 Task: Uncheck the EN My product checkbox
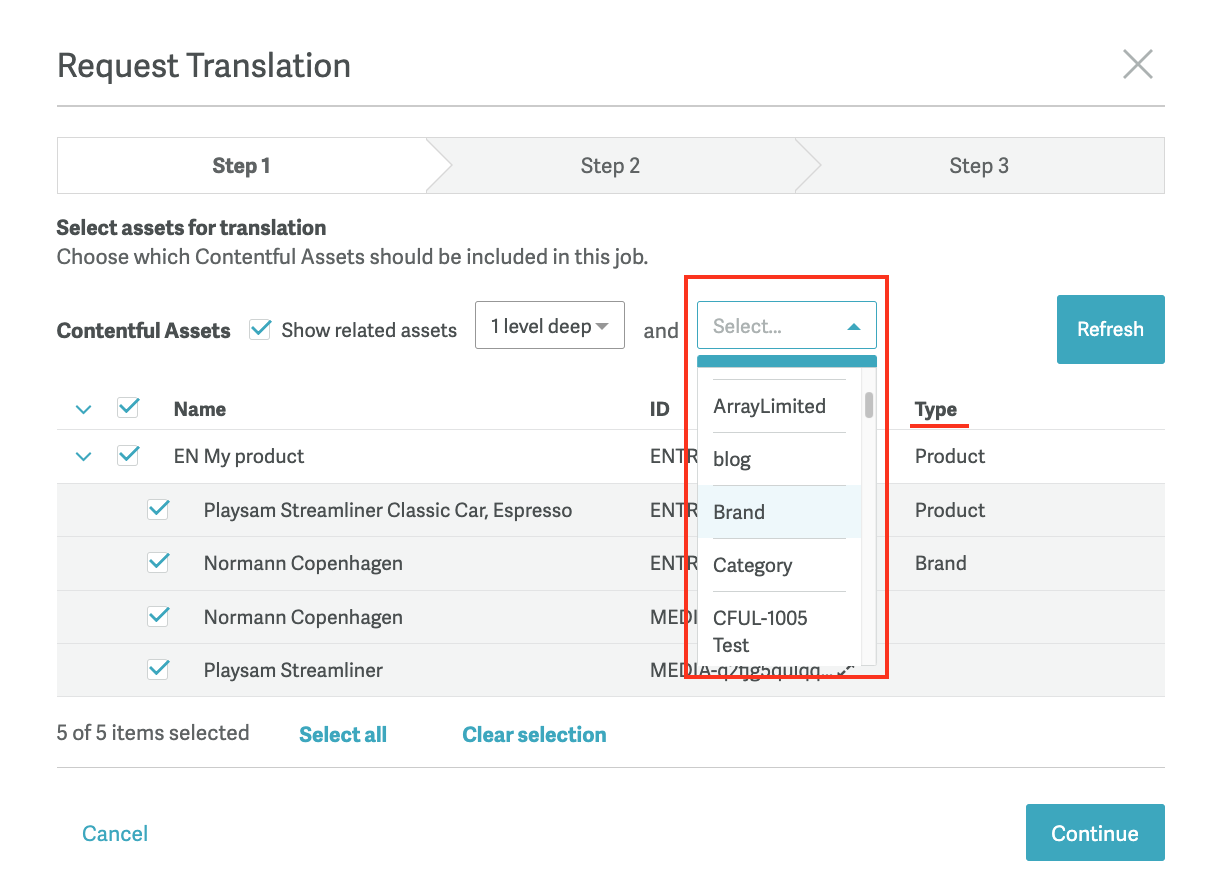128,455
